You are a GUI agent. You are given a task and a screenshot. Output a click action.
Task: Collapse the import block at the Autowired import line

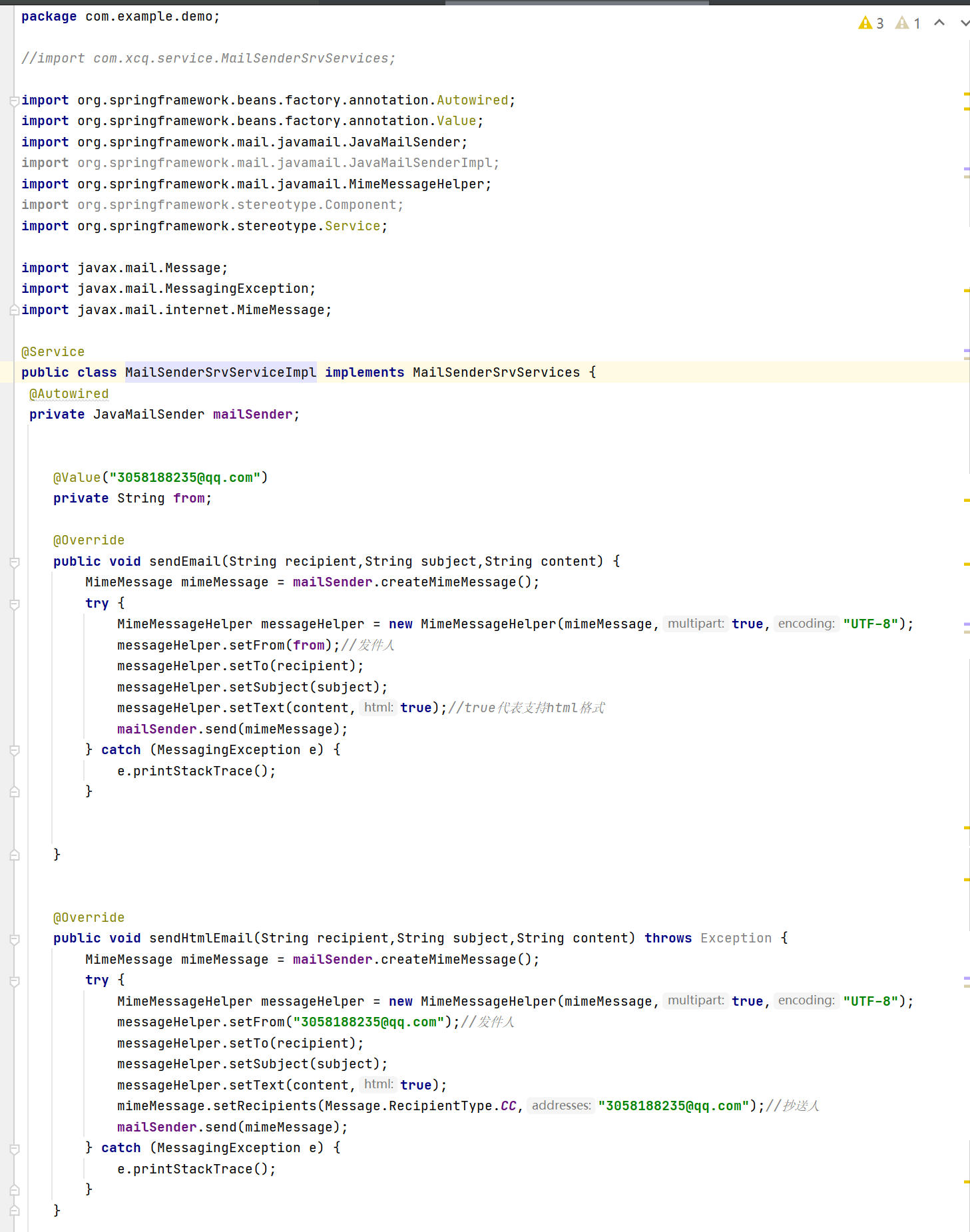coord(14,101)
